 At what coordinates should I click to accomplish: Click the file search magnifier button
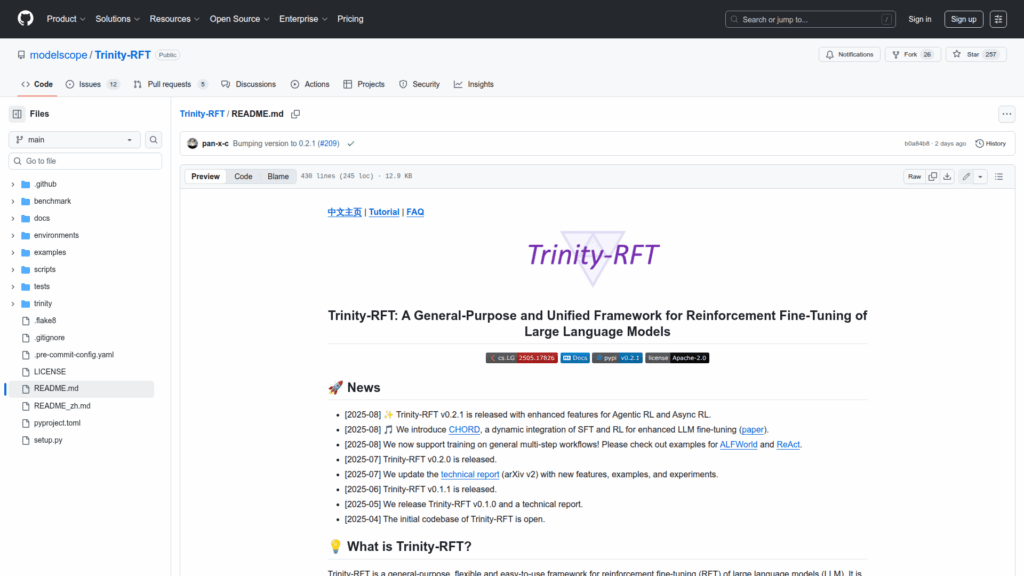click(x=154, y=140)
